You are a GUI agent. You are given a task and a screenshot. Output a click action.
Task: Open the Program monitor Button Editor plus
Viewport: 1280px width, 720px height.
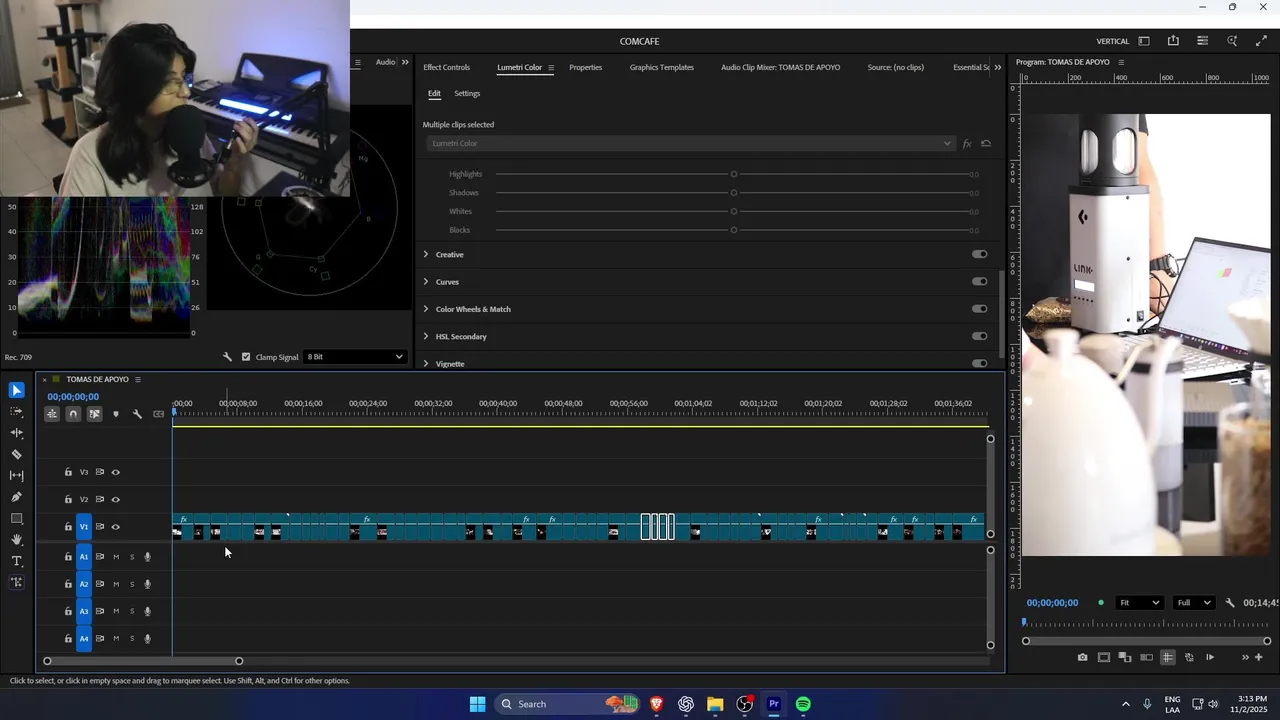pyautogui.click(x=1259, y=657)
